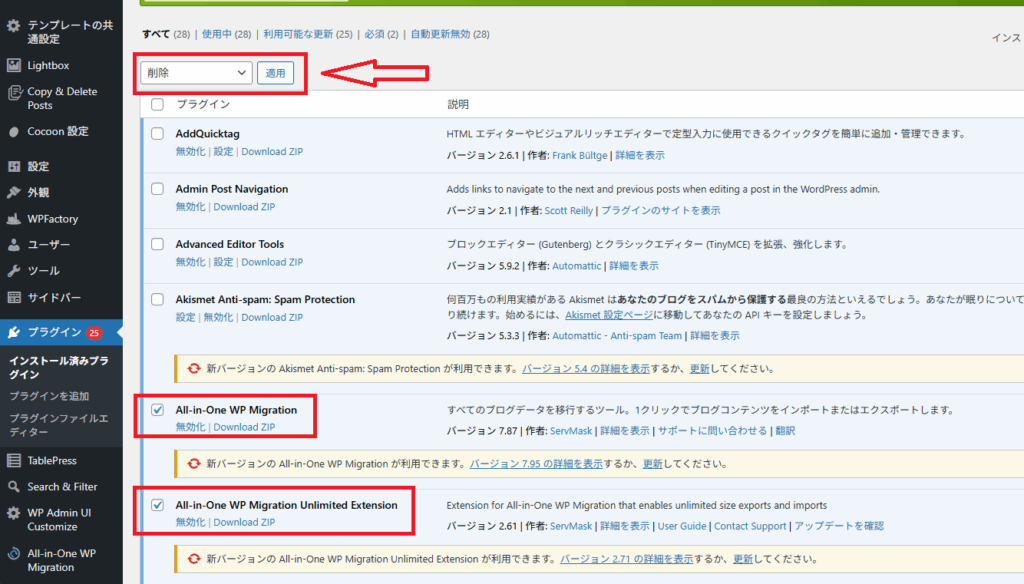Viewport: 1024px width, 584px height.
Task: Toggle the select-all checkbox in plugin header
Action: coord(157,105)
